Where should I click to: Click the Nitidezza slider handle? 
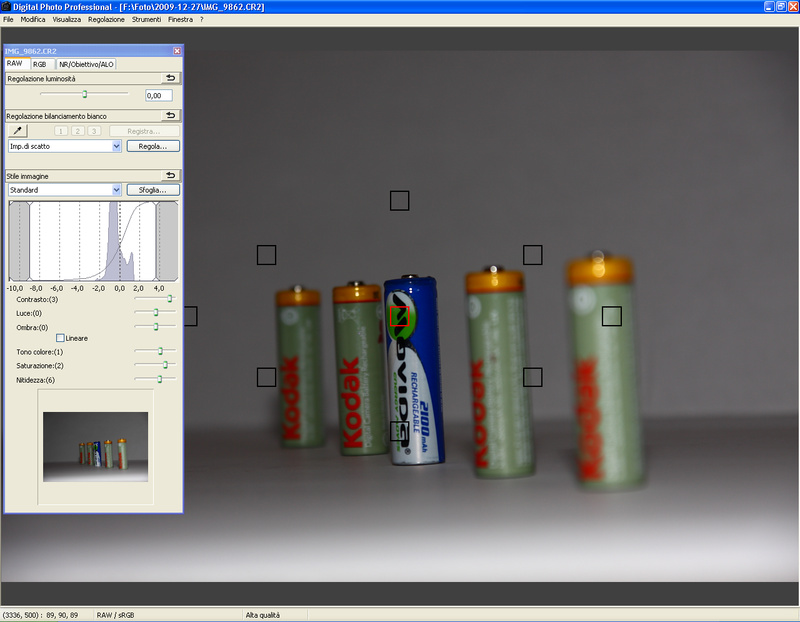click(160, 379)
